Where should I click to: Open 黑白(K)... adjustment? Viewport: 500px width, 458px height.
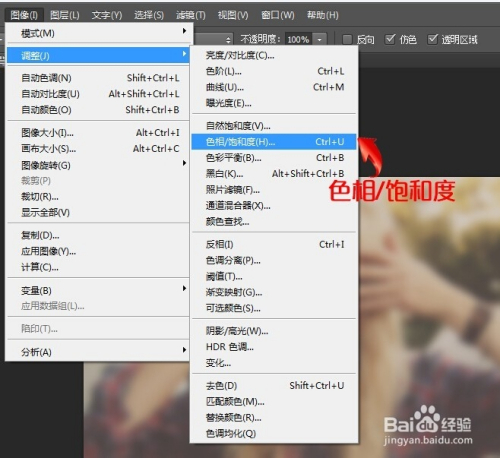click(x=274, y=174)
